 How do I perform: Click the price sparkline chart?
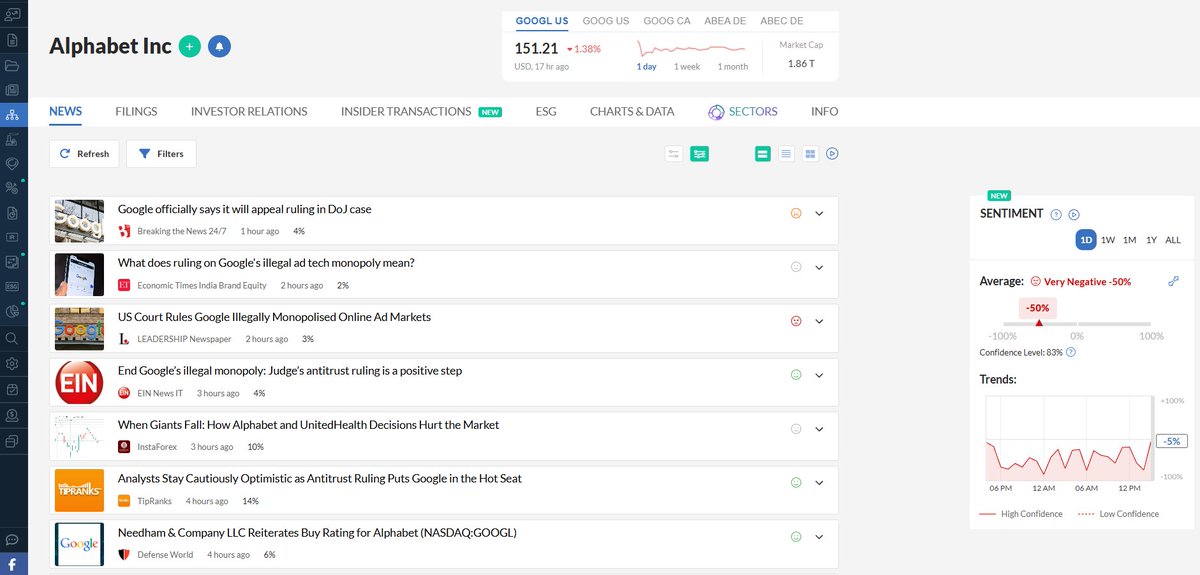692,47
